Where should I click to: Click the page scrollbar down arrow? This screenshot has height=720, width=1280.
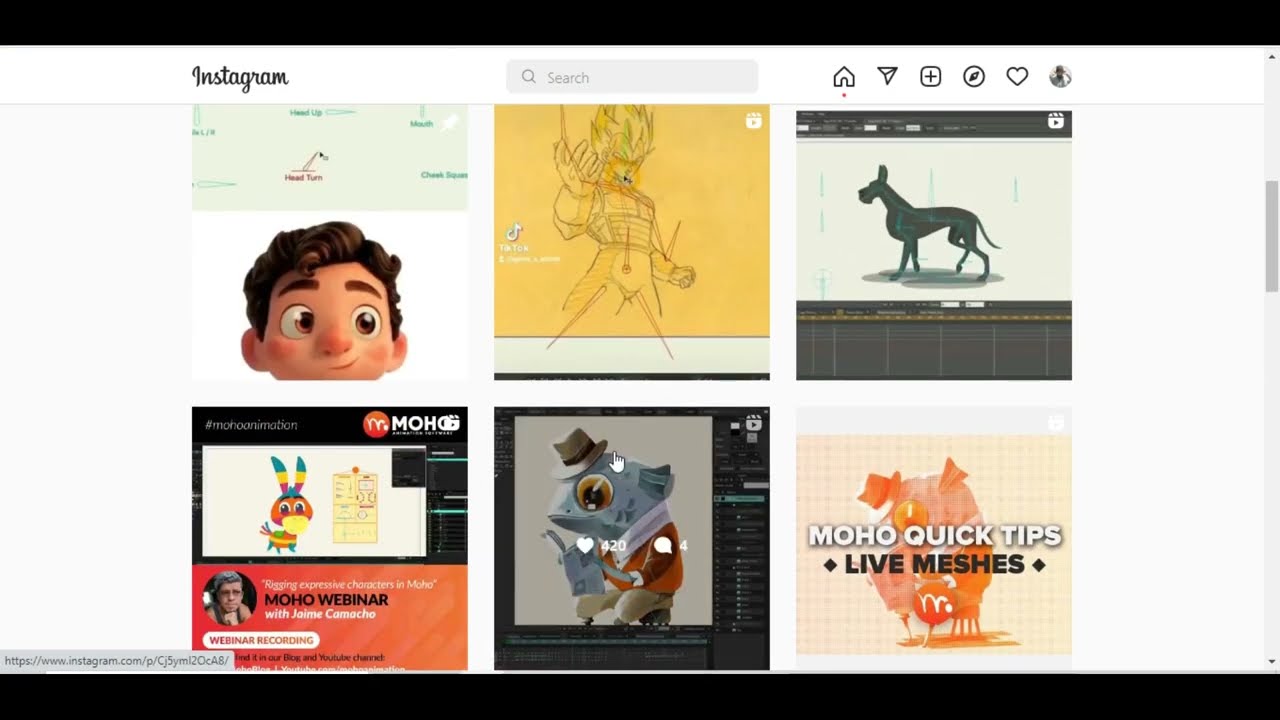pyautogui.click(x=1272, y=662)
